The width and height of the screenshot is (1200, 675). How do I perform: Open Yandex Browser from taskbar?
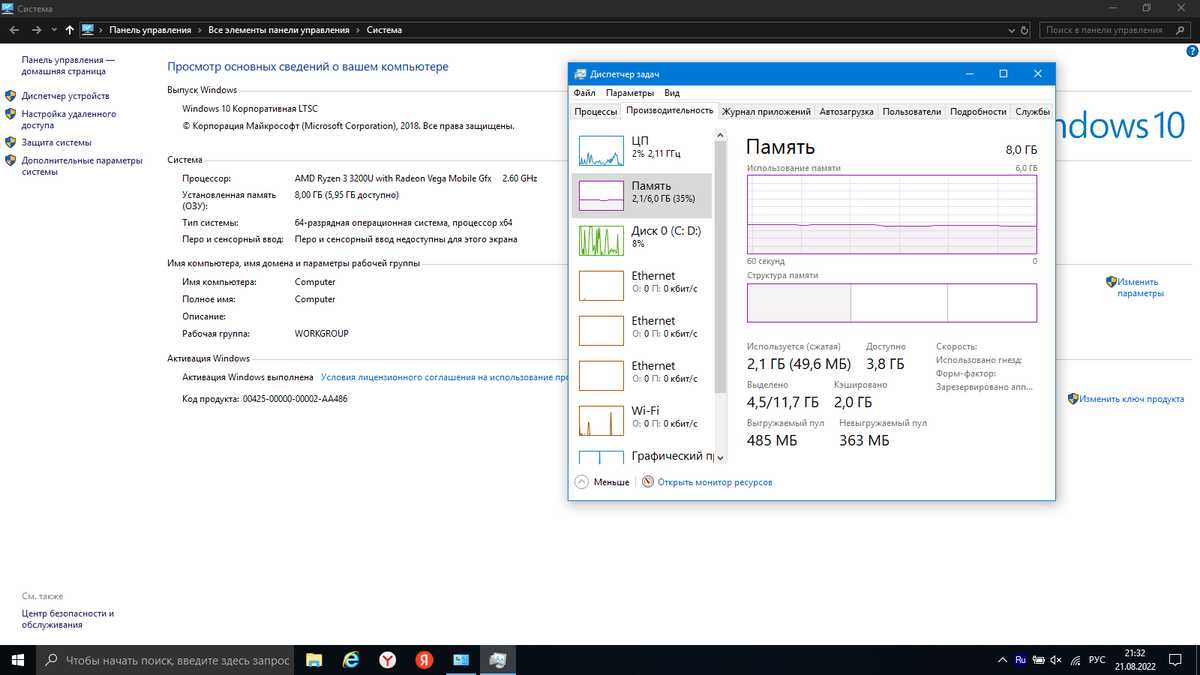[388, 660]
